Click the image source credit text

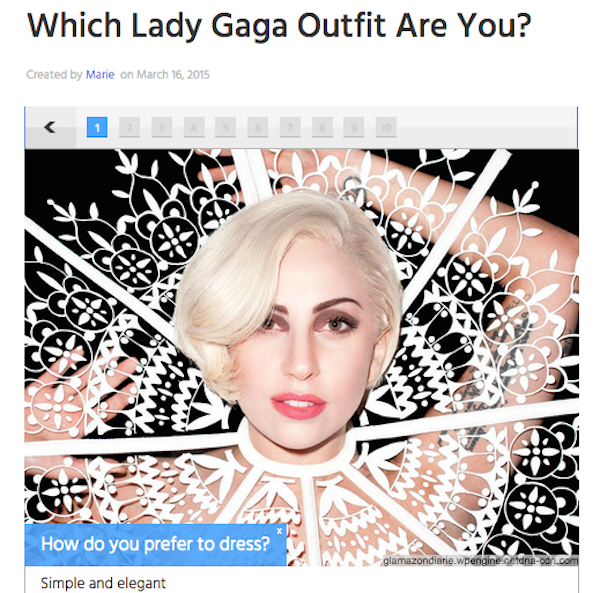pyautogui.click(x=481, y=561)
